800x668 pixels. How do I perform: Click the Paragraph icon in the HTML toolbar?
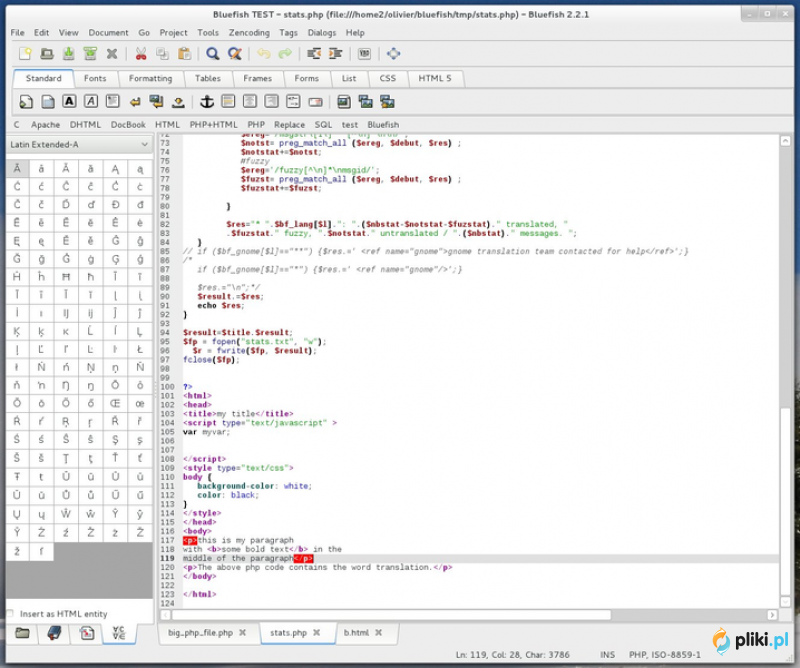tap(113, 102)
